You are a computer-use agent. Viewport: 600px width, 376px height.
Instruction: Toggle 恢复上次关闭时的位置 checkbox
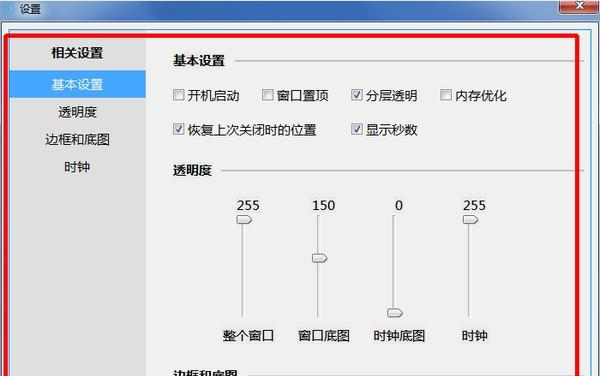pos(179,129)
